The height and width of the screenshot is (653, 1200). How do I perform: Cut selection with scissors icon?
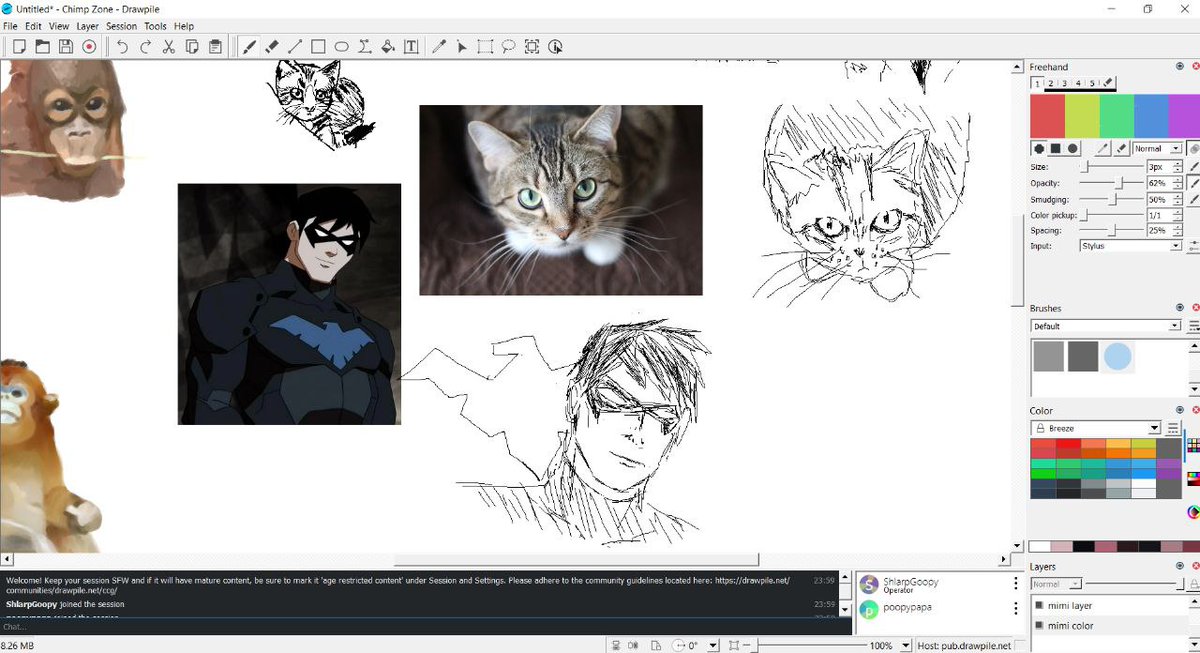[x=169, y=46]
